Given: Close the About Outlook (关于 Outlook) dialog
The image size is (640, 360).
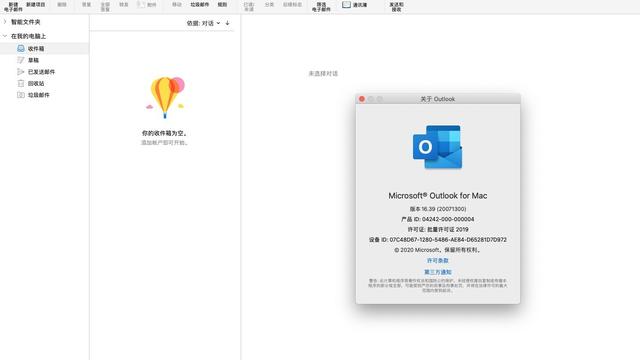Looking at the screenshot, I should tap(362, 99).
